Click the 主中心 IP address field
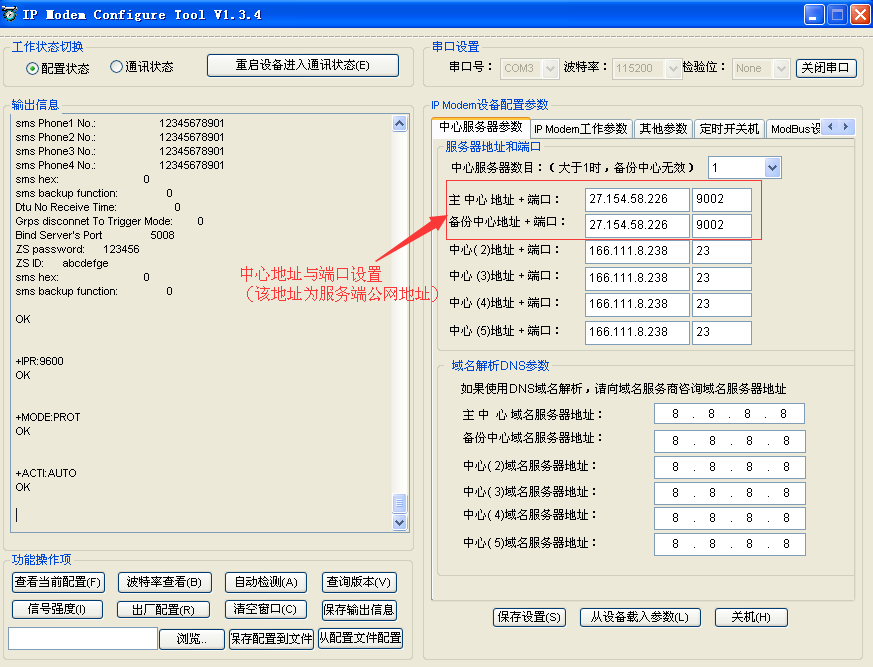873x667 pixels. [636, 200]
